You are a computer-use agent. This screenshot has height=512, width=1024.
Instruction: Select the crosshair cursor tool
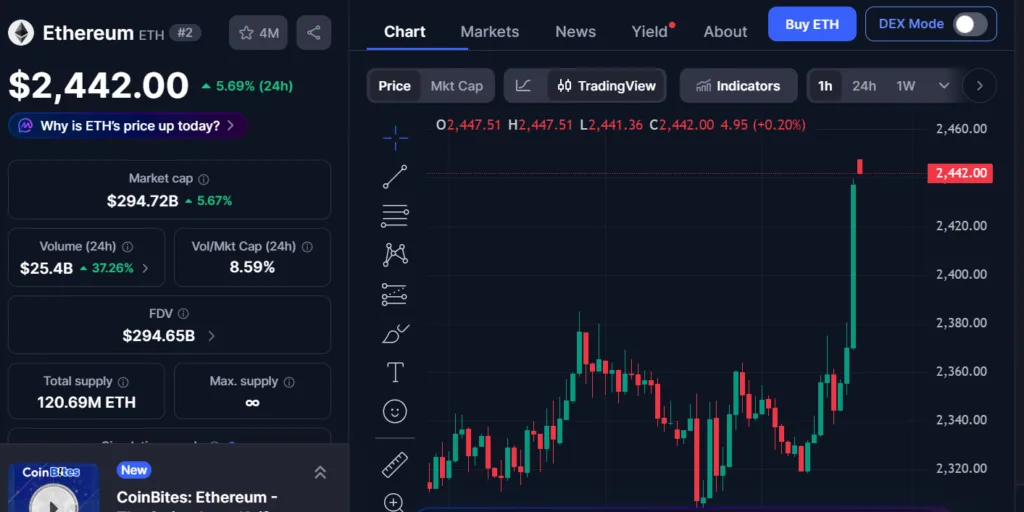click(x=395, y=138)
